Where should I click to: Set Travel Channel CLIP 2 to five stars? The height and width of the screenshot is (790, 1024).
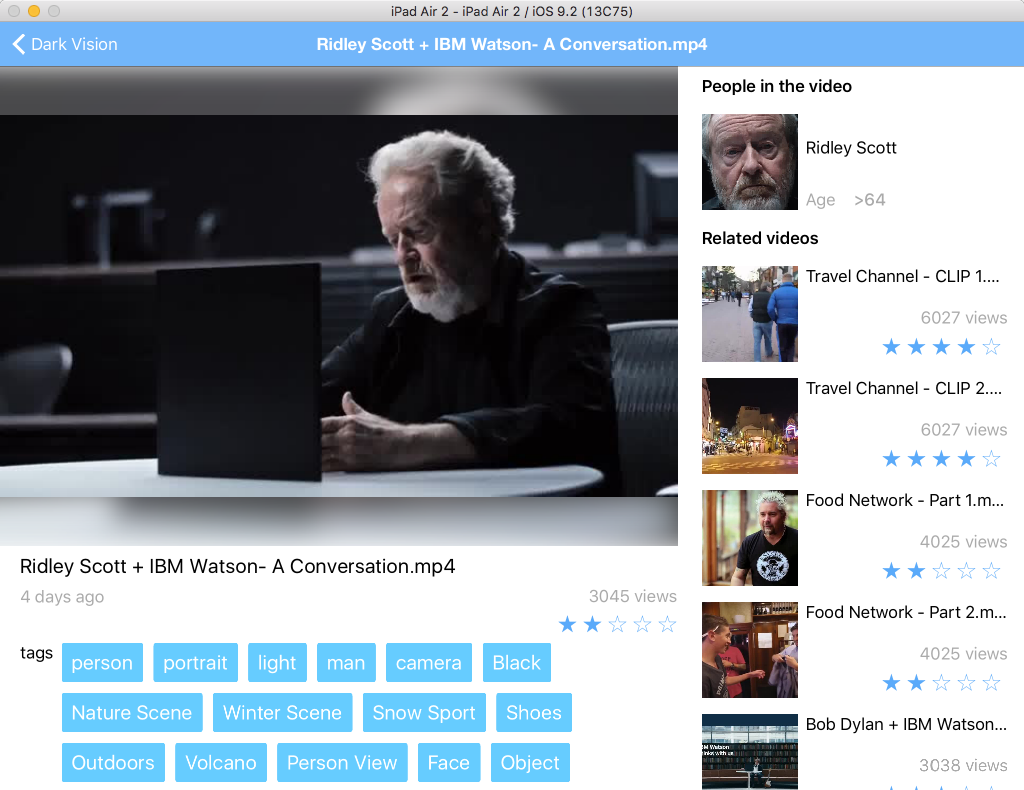click(x=991, y=459)
